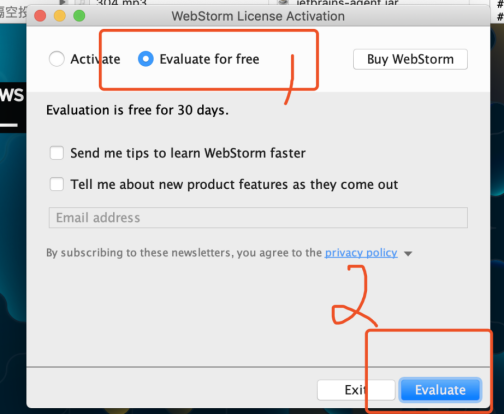
Task: Expand the arrow beside privacy policy
Action: [x=408, y=254]
